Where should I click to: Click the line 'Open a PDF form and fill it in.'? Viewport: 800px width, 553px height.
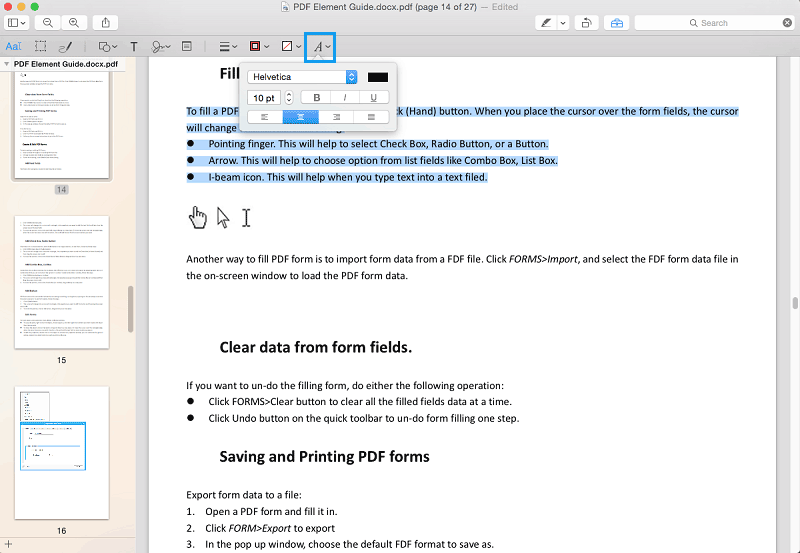[x=271, y=511]
